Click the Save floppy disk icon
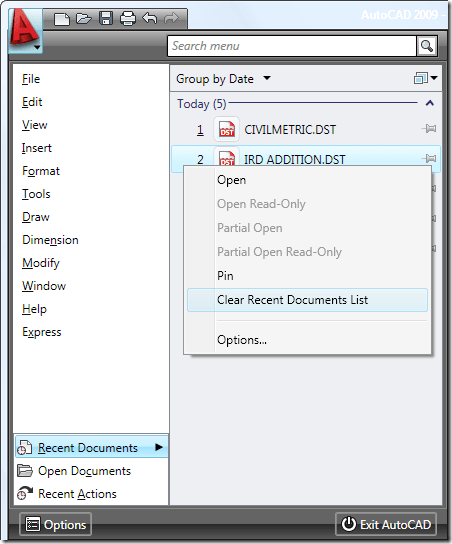The width and height of the screenshot is (452, 544). (106, 18)
